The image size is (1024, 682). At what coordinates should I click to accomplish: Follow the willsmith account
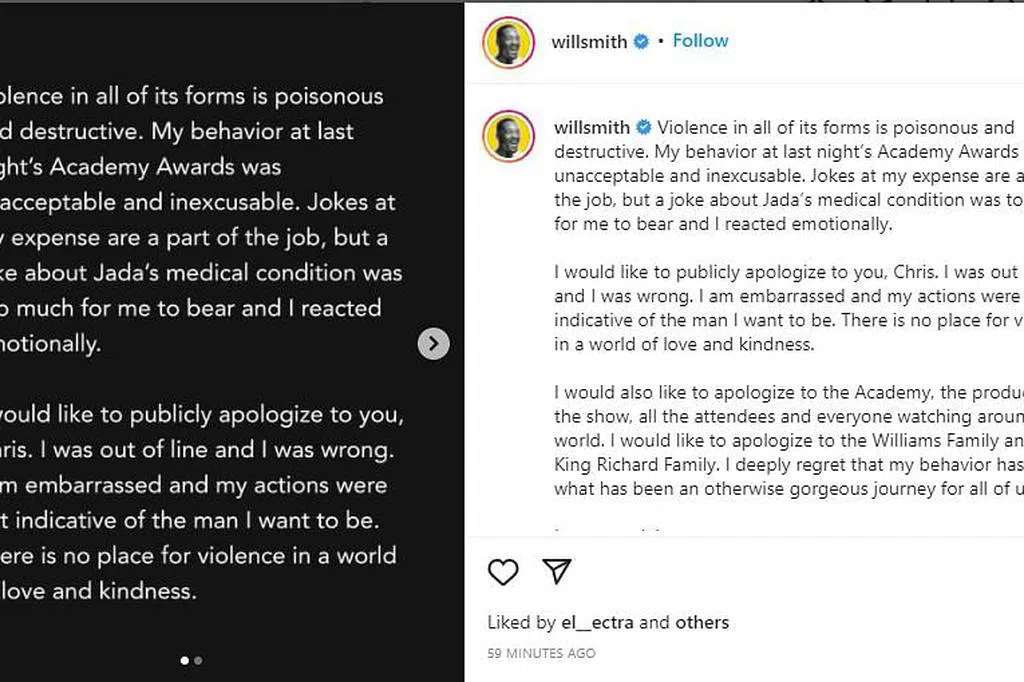click(700, 41)
